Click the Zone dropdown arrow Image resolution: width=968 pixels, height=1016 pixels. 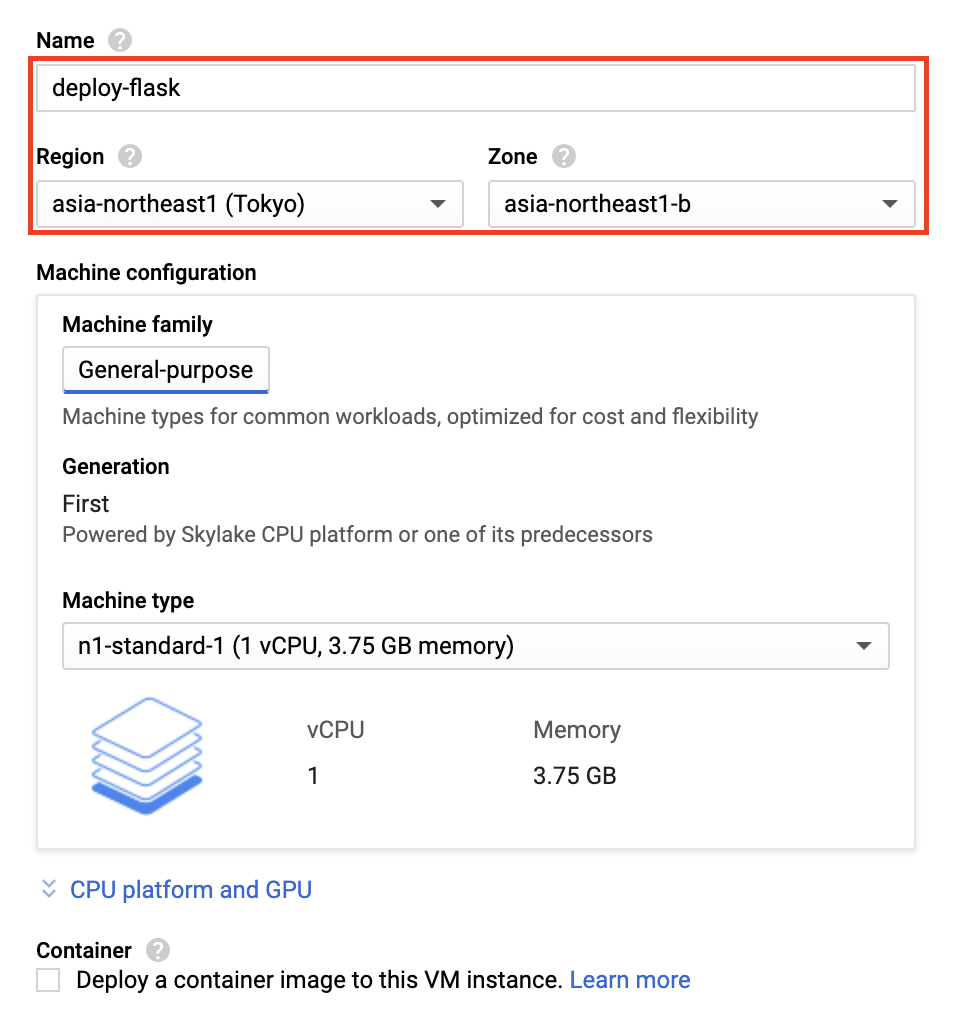click(889, 204)
